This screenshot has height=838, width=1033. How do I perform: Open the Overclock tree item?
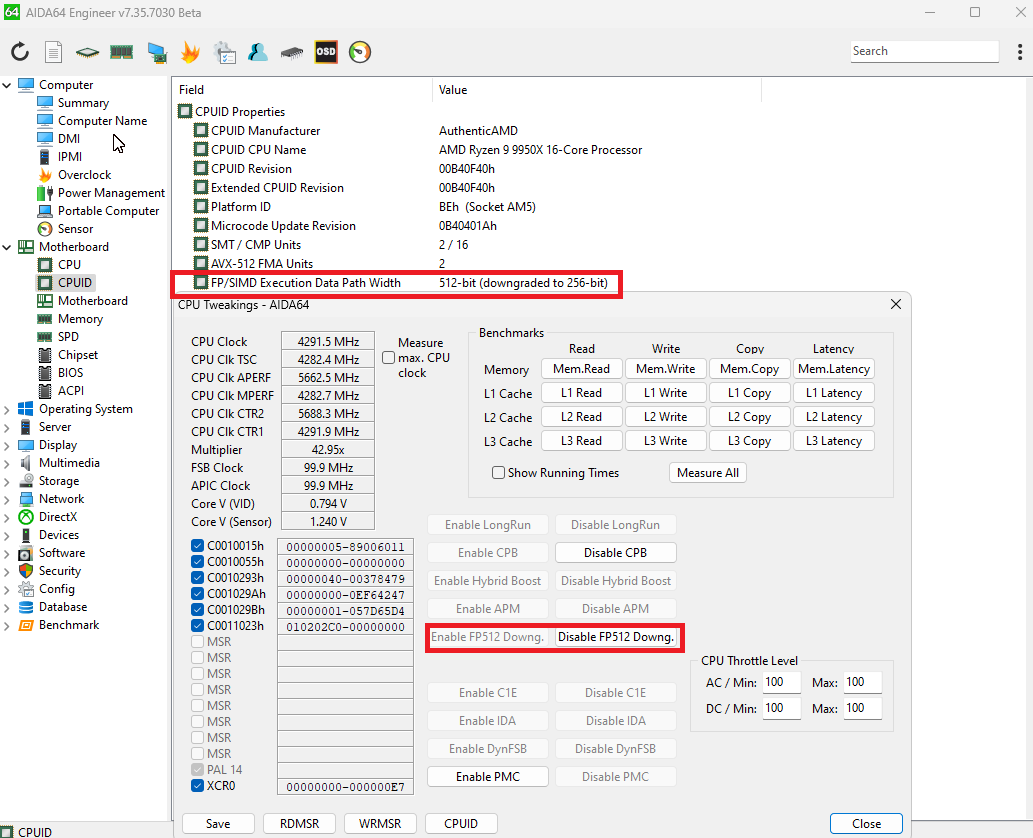tap(84, 175)
